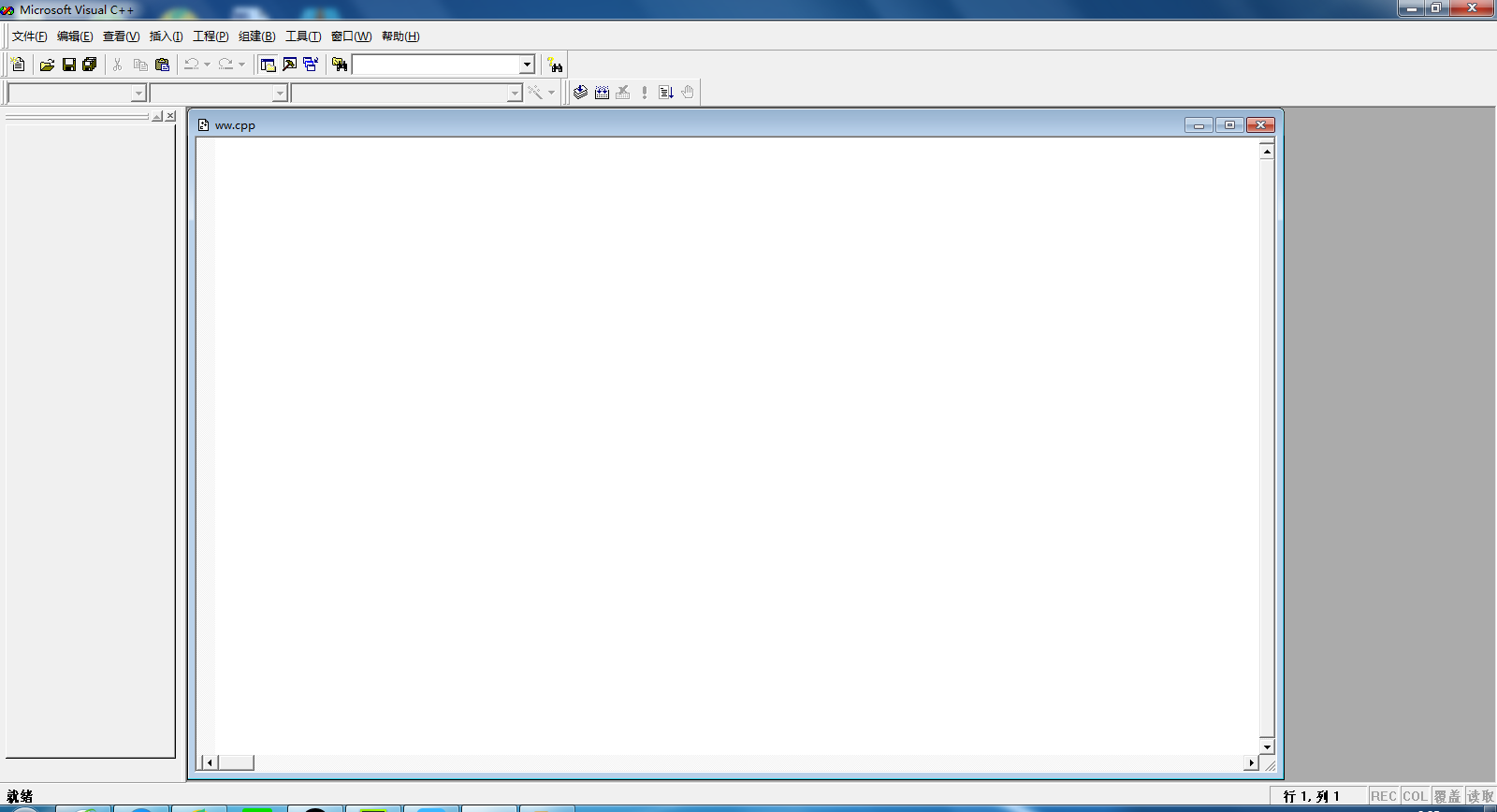Open the 帮助(H) menu

(x=400, y=36)
